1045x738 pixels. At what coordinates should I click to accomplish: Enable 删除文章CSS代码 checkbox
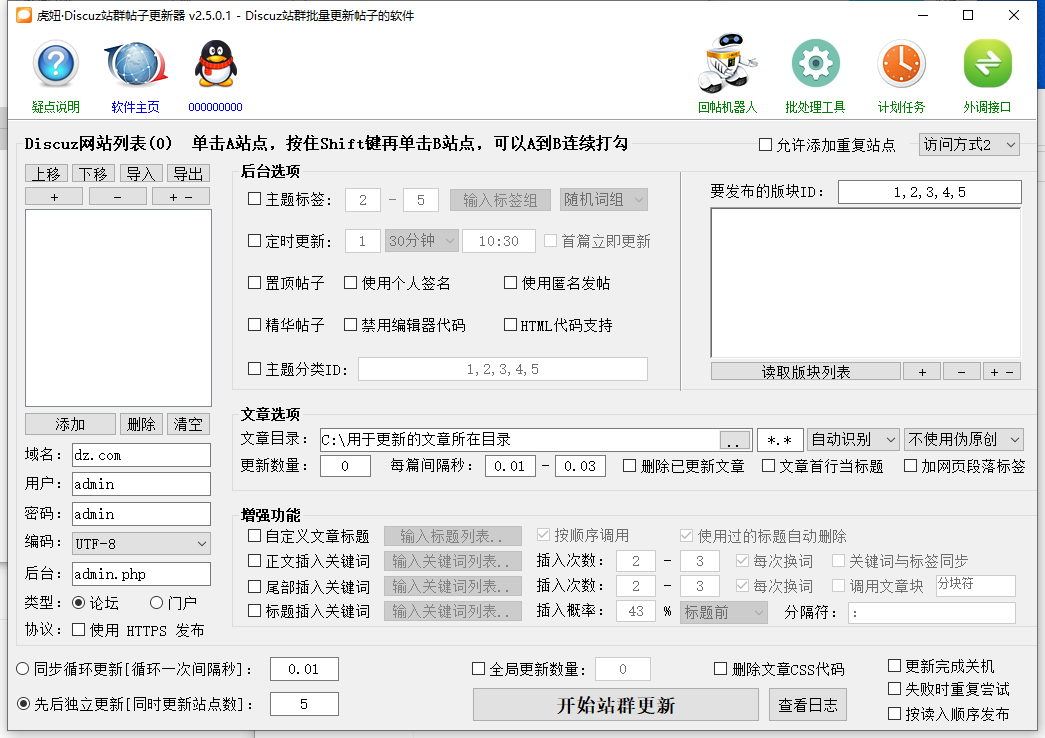720,669
